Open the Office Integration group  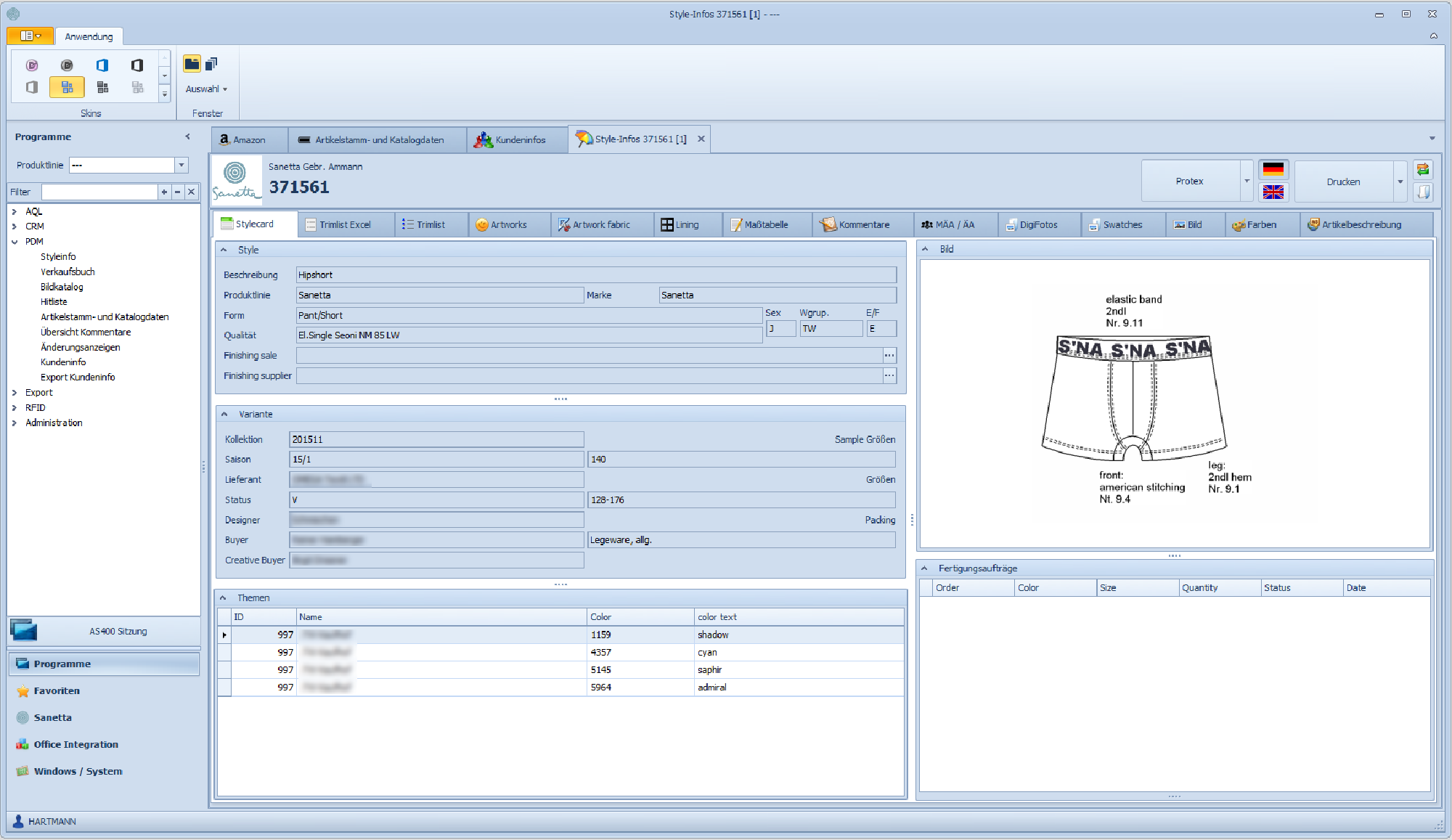tap(104, 744)
